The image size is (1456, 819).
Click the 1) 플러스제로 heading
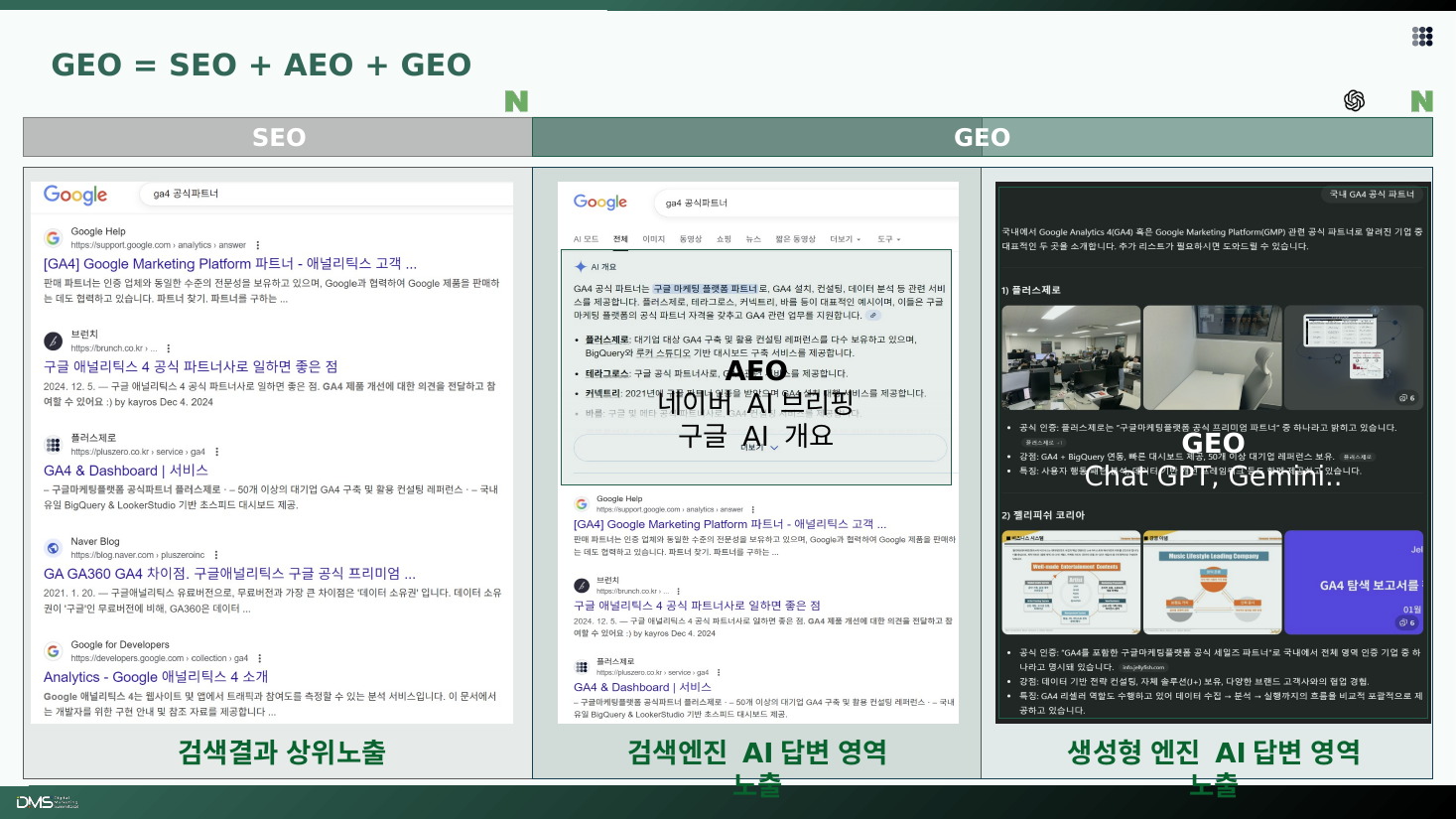[1031, 291]
